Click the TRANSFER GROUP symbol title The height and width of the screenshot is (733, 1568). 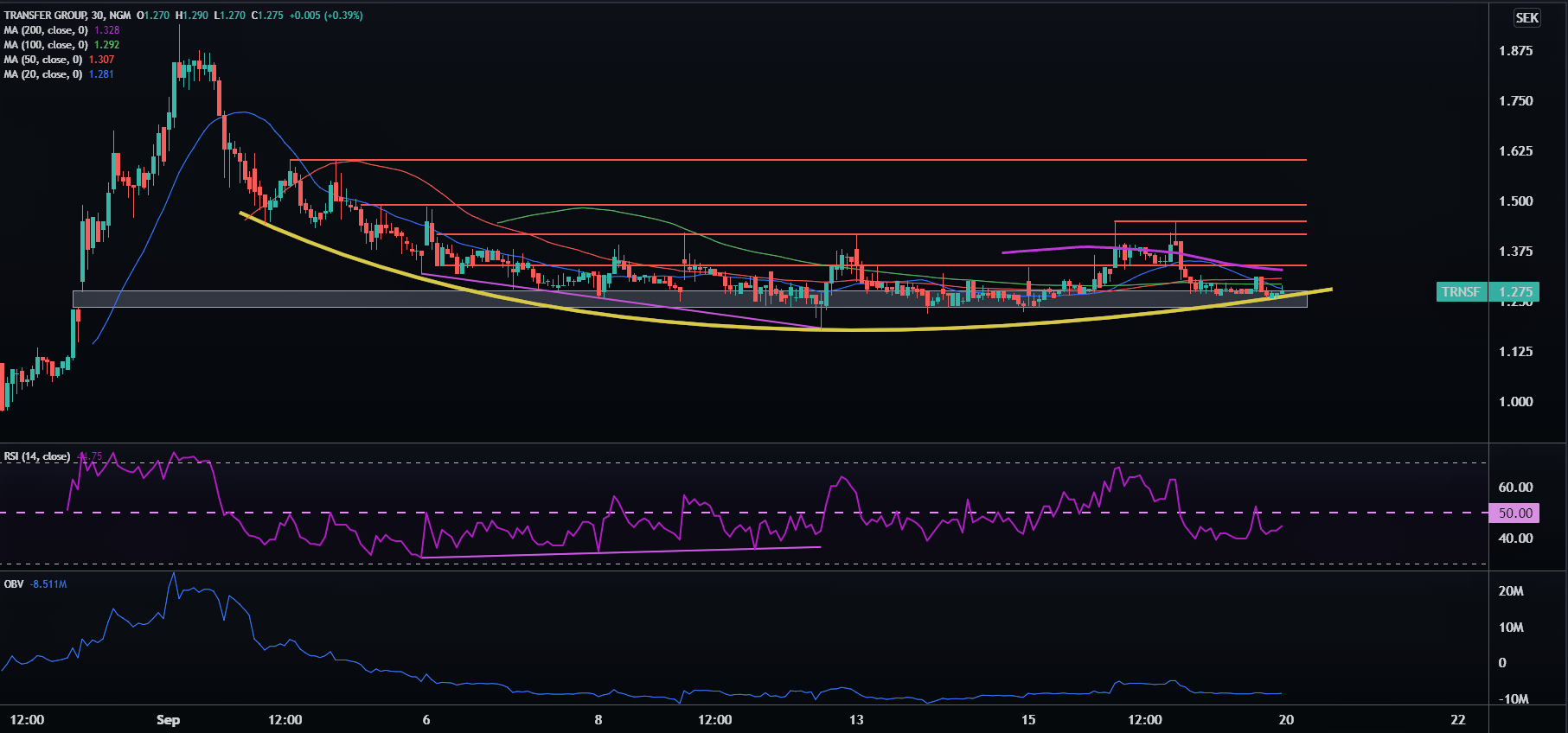tap(44, 16)
